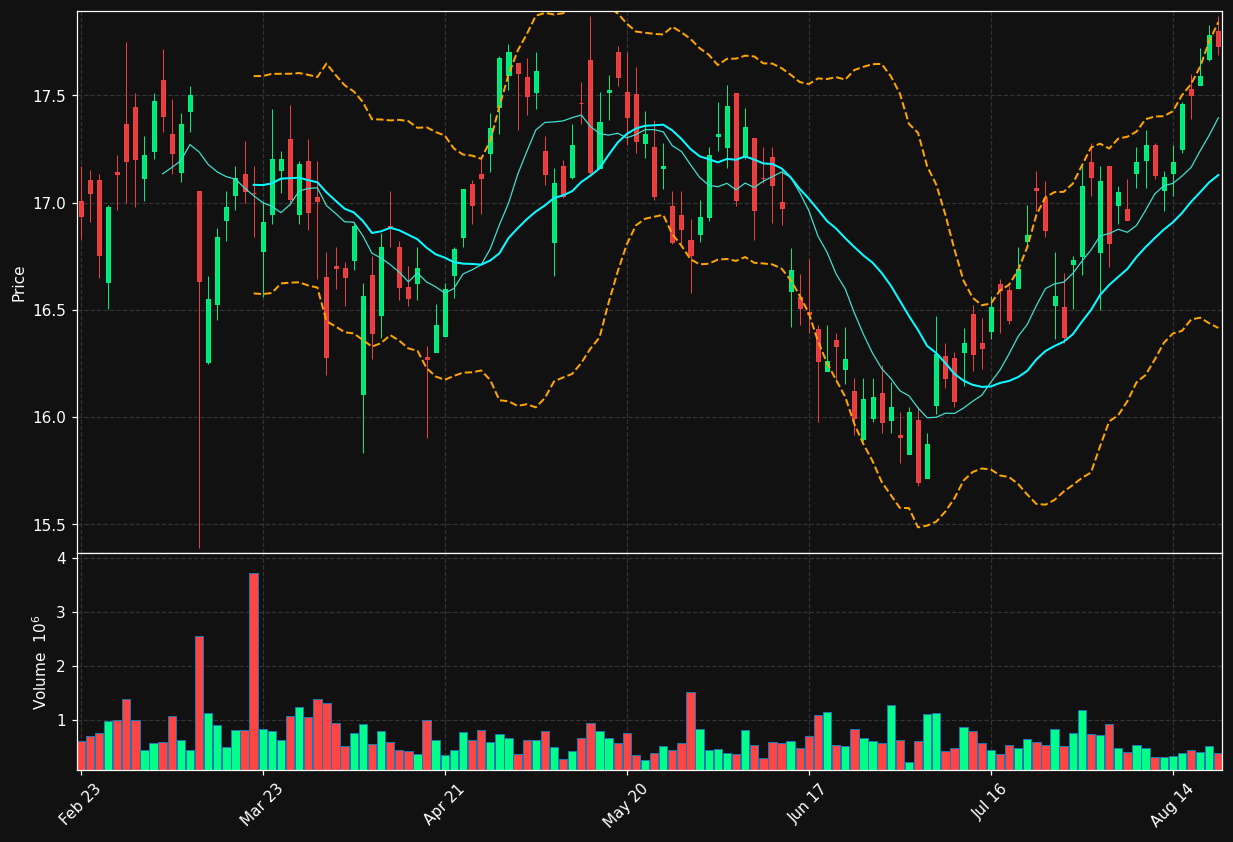Click the volume axis label 4
Screen dimensions: 1233x842
(61, 558)
